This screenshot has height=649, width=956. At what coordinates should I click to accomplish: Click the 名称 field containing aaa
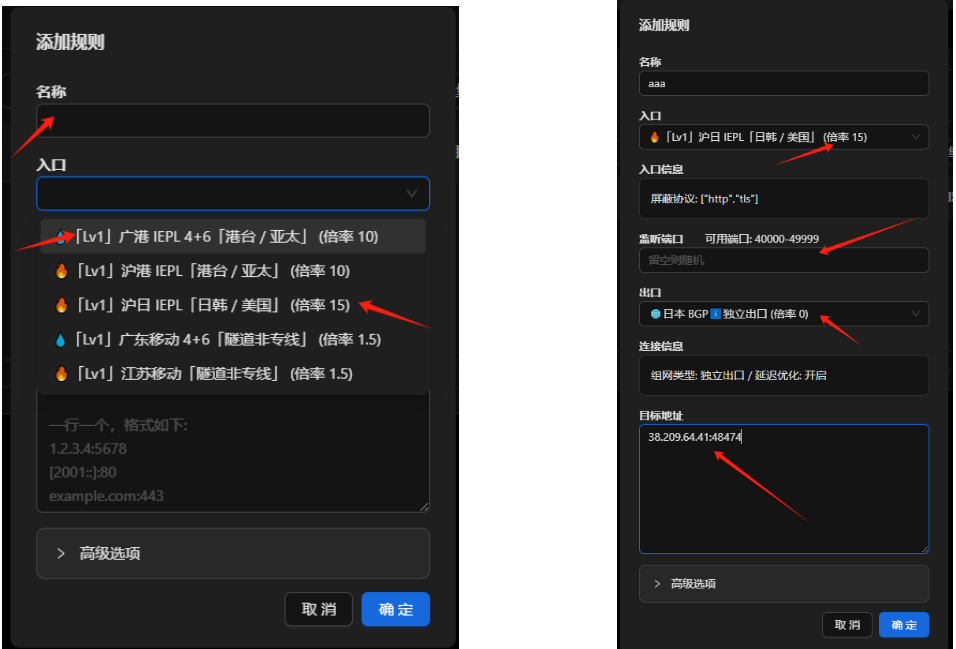[x=783, y=84]
